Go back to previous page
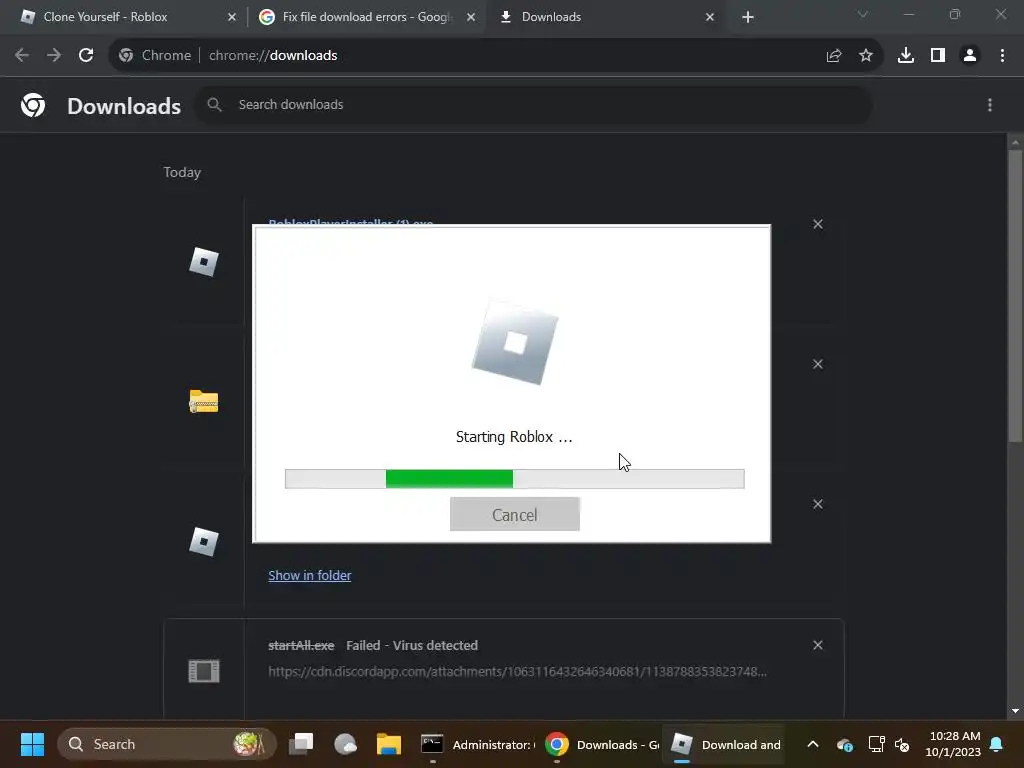Screen dimensions: 1024x768 point(22,56)
